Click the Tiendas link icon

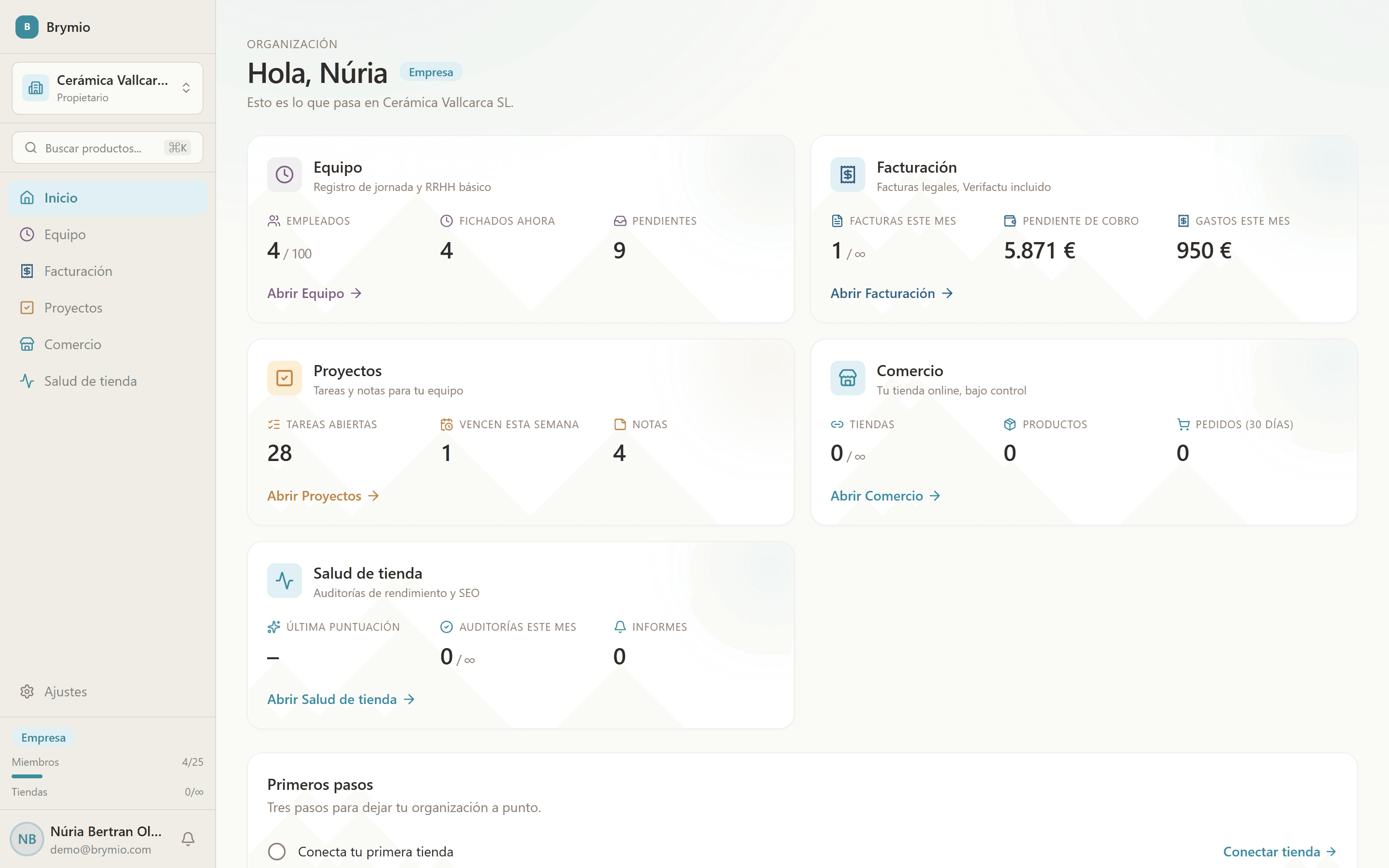click(x=837, y=424)
